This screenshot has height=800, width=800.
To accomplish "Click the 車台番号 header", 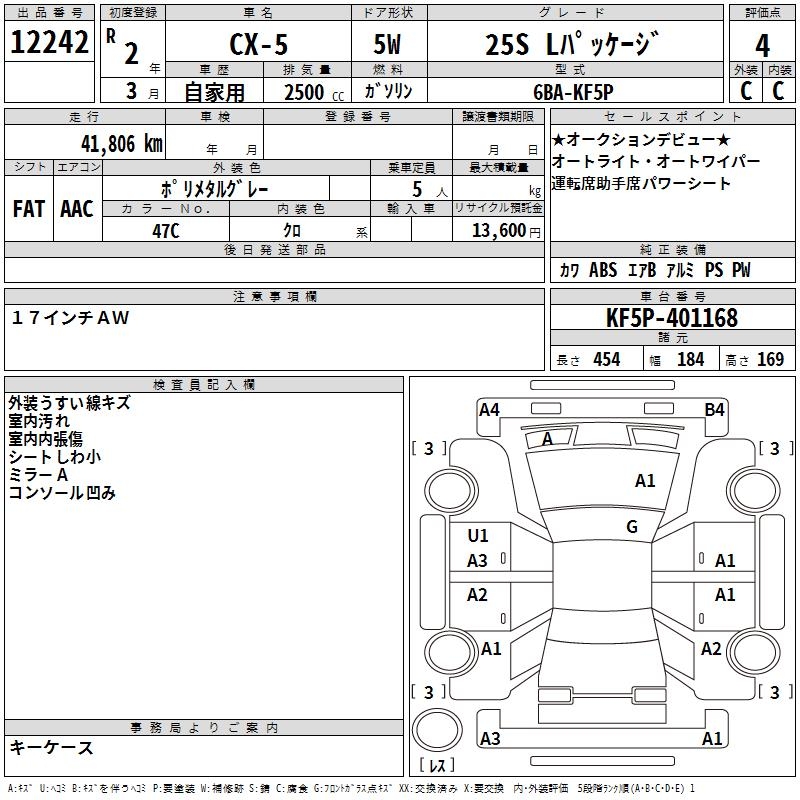I will (672, 296).
